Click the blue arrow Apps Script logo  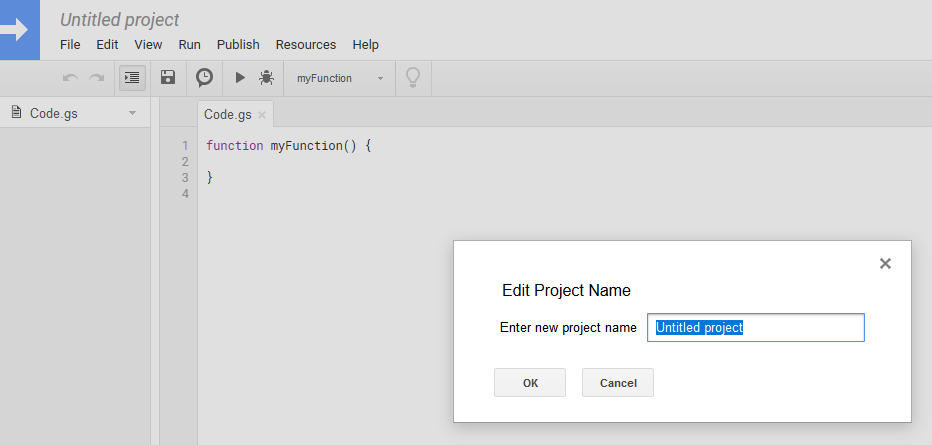point(20,30)
